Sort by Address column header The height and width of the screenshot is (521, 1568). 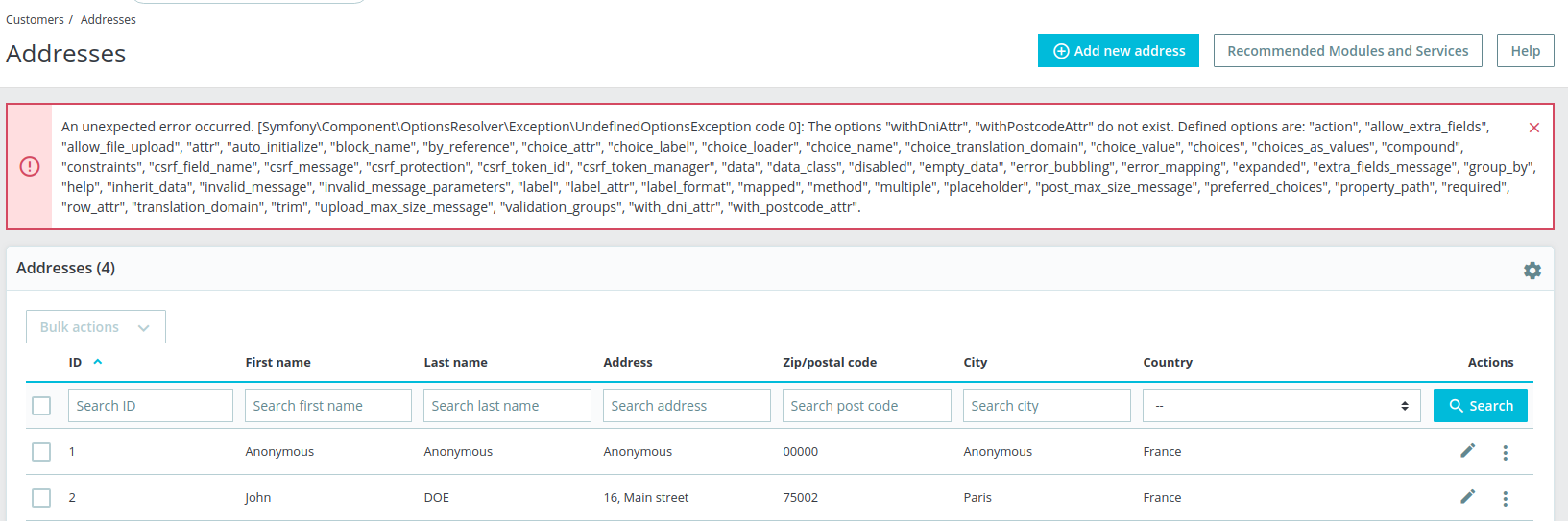[628, 363]
